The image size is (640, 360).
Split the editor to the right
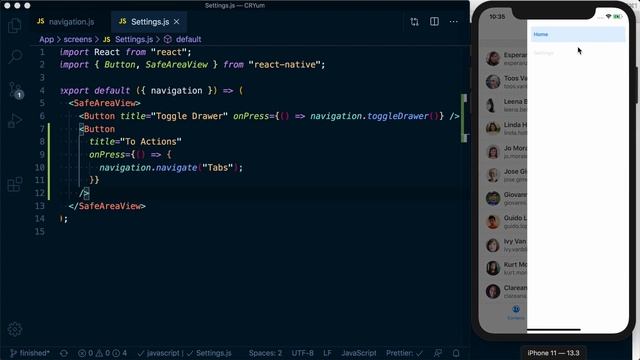(434, 22)
